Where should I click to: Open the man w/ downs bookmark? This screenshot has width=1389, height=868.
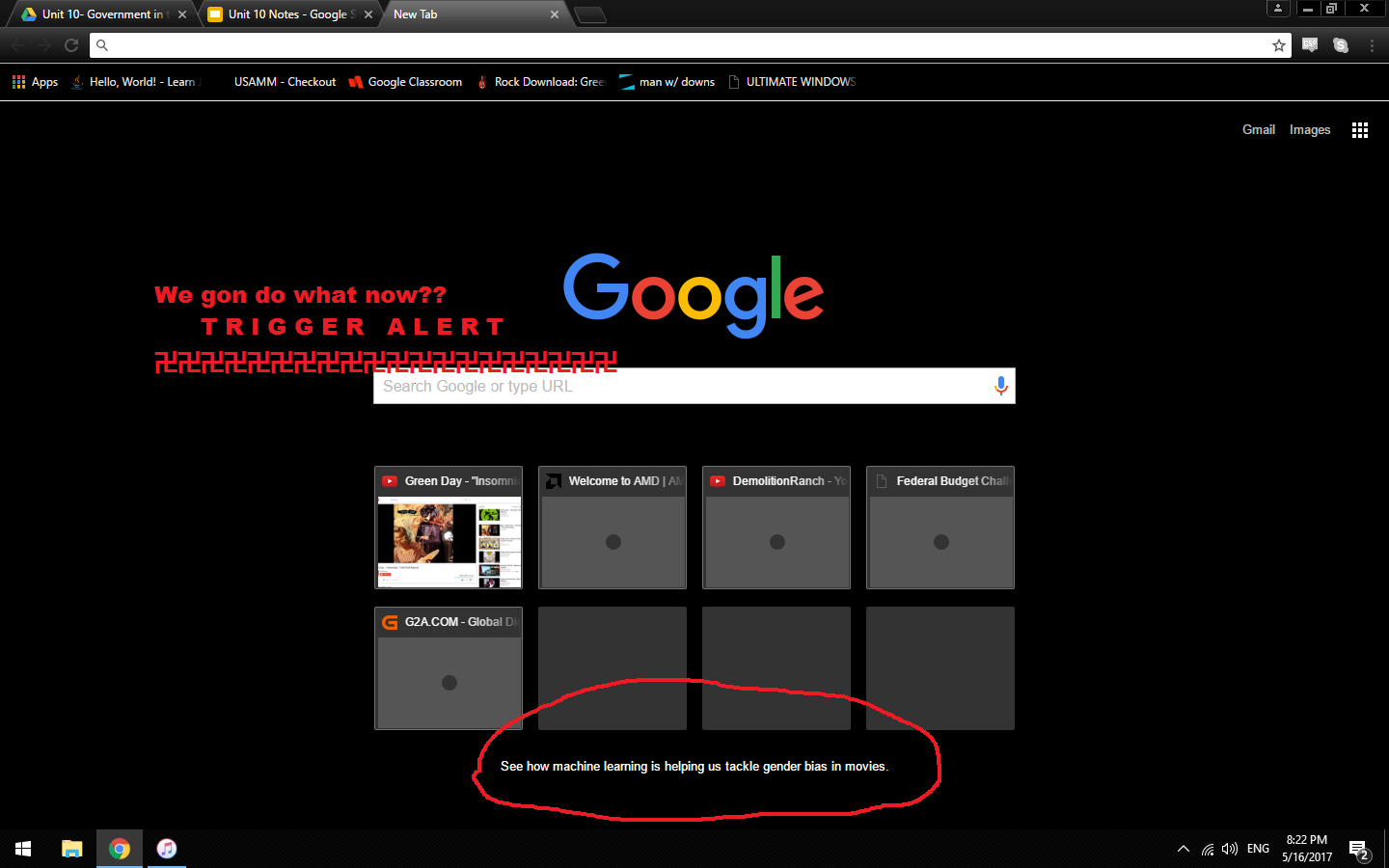pos(667,82)
